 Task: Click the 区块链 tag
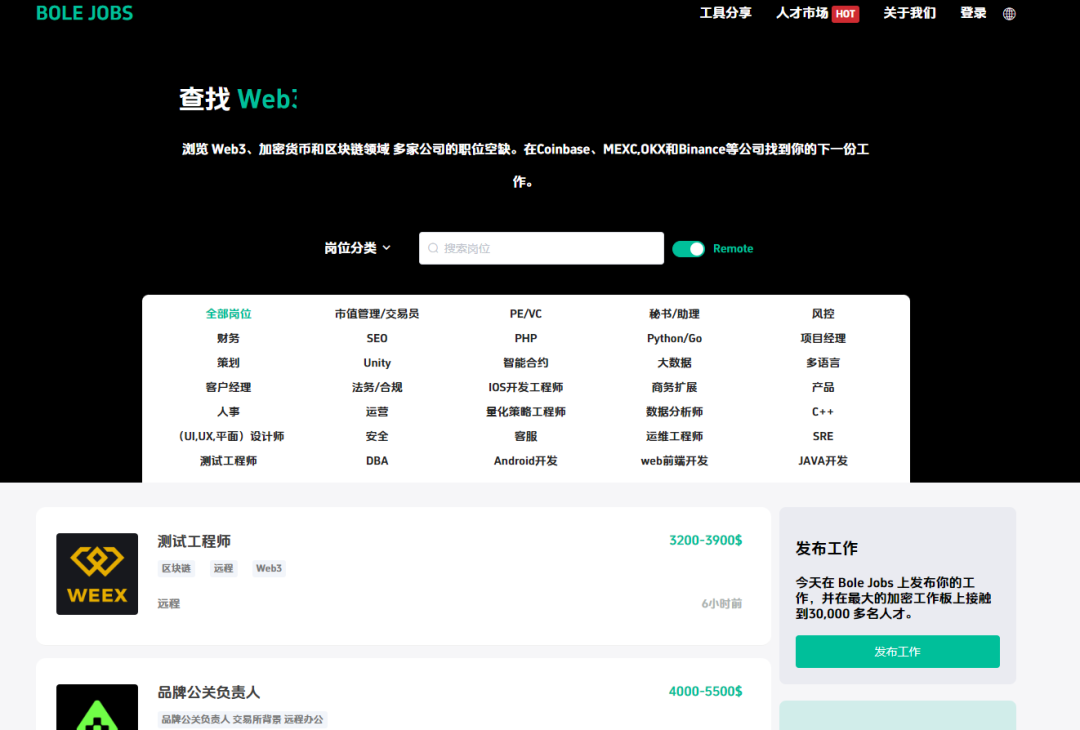click(176, 568)
